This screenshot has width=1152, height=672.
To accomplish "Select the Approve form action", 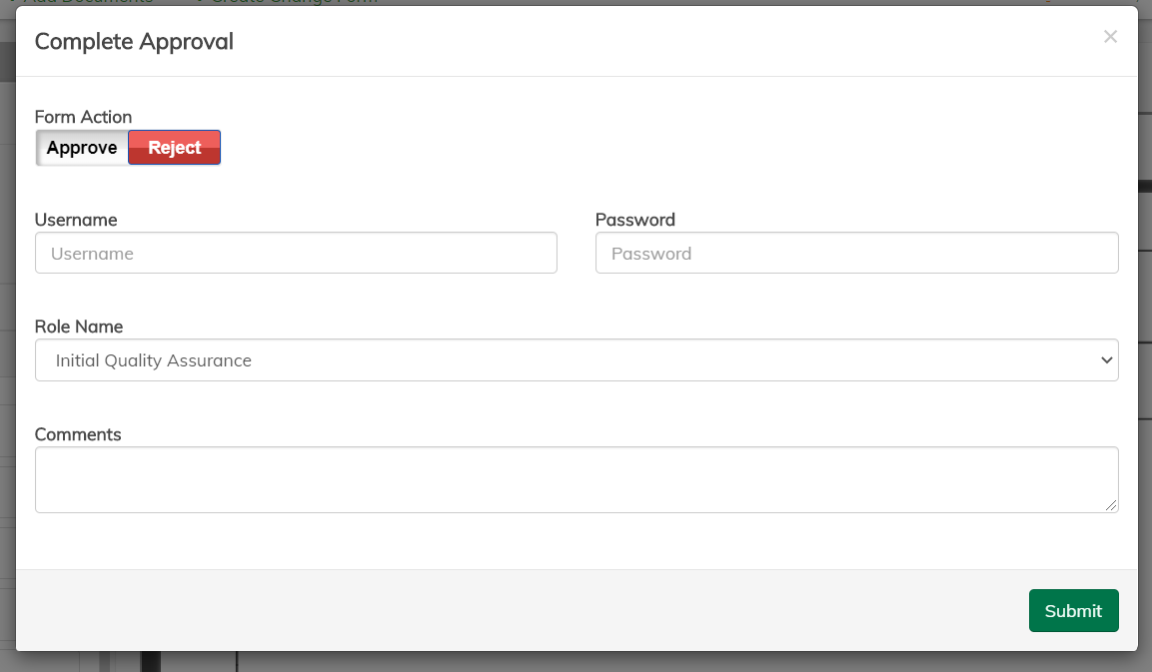I will 82,148.
